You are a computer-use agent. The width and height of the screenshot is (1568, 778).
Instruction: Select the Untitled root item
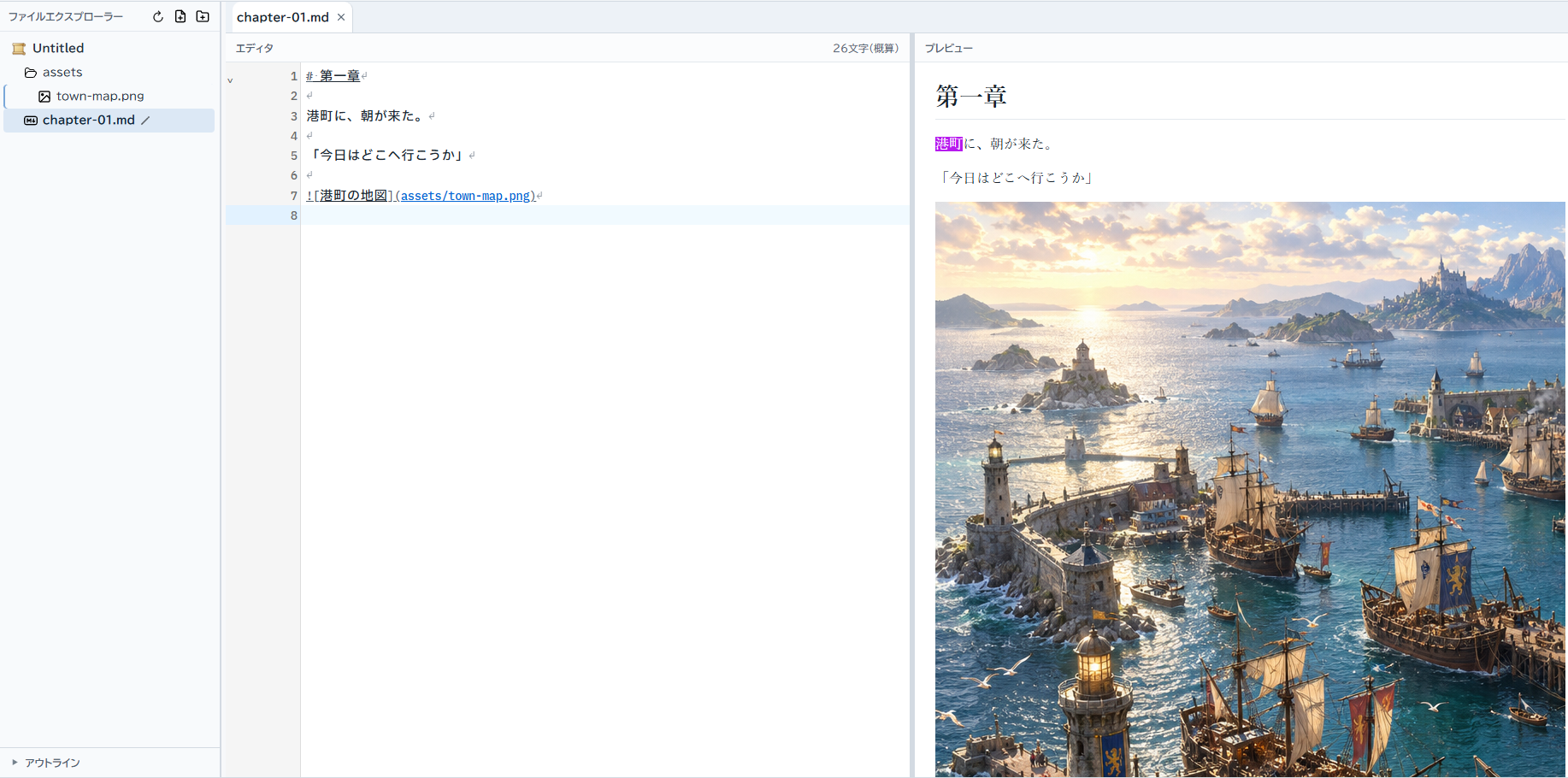[109, 49]
